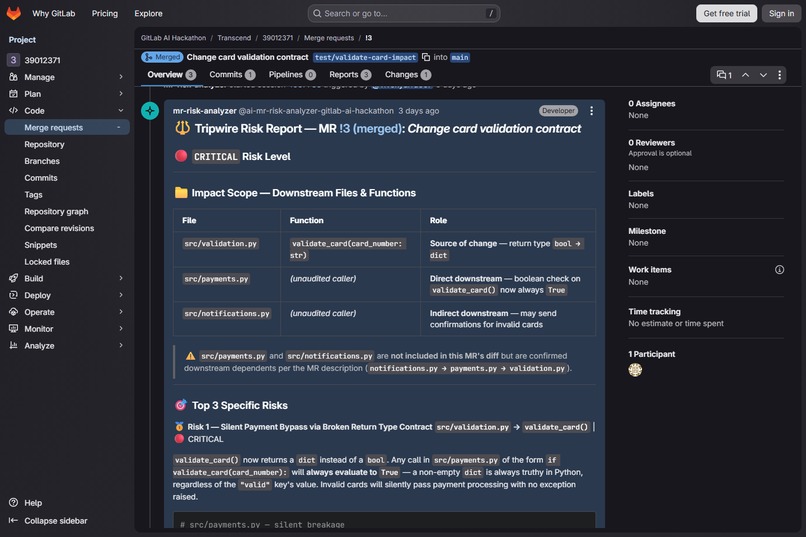Open Merge requests breadcrumb link
This screenshot has height=537, width=806.
point(329,38)
